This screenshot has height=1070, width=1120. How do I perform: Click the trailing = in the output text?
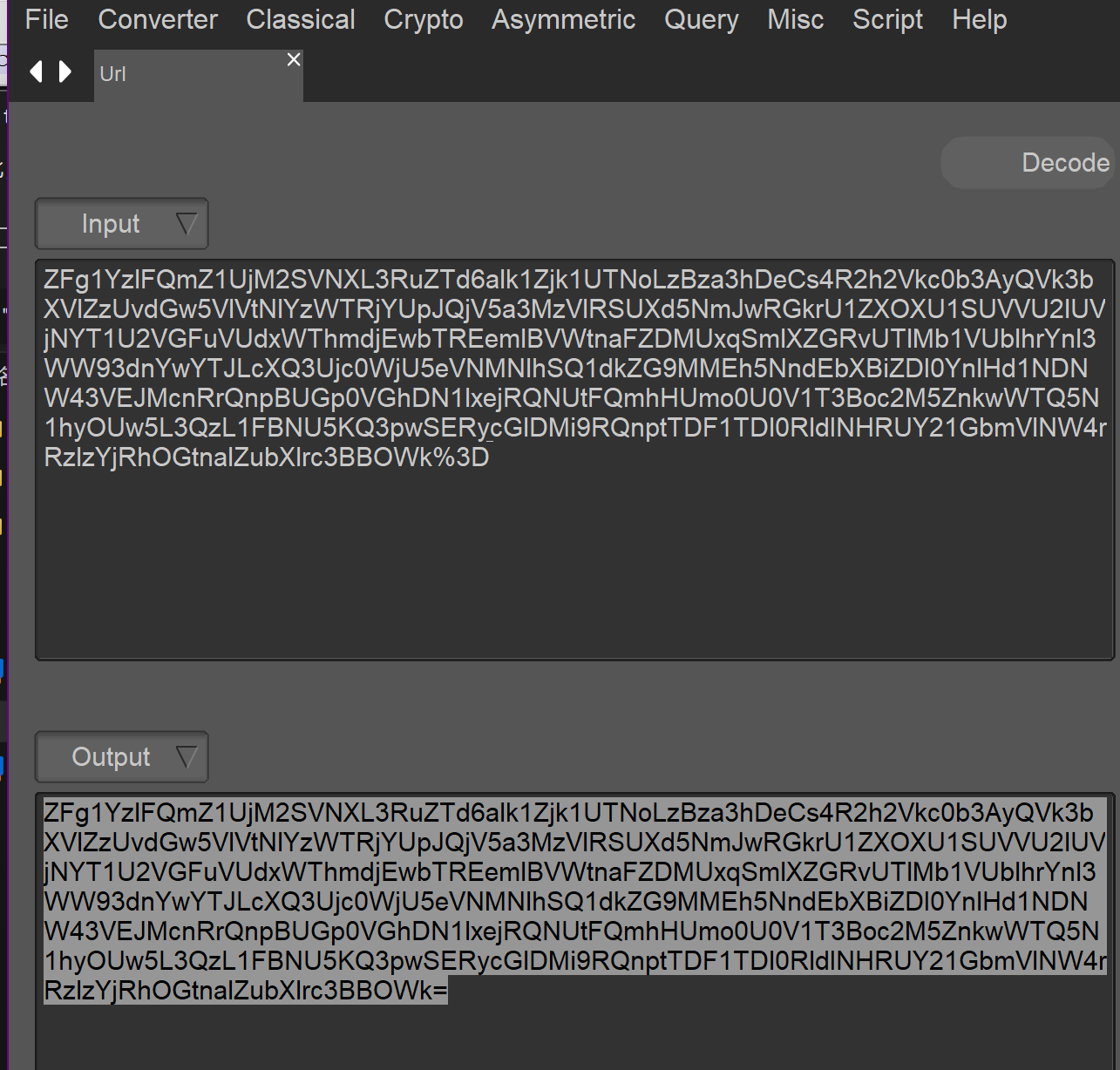(x=439, y=991)
